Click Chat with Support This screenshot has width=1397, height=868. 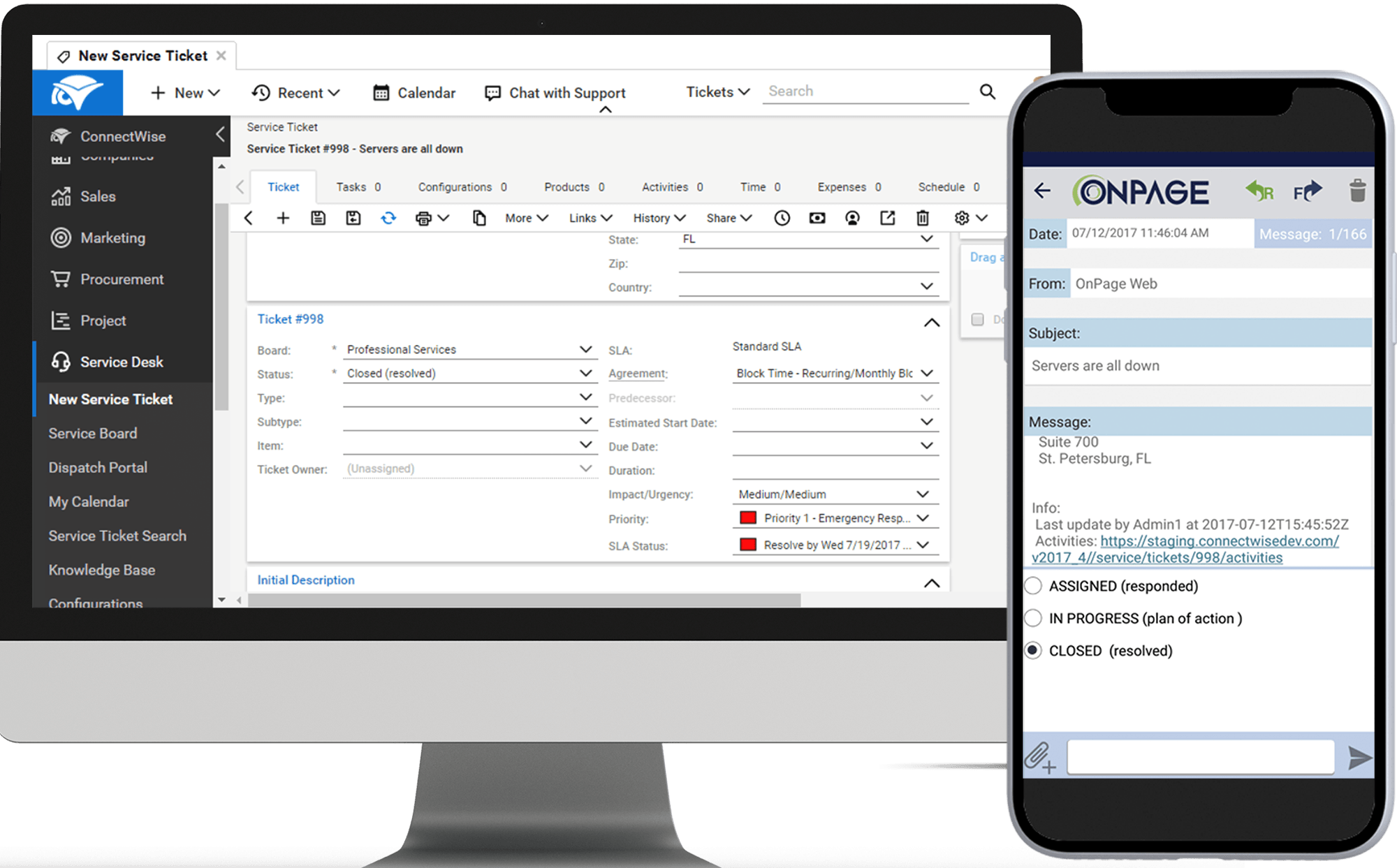[555, 93]
